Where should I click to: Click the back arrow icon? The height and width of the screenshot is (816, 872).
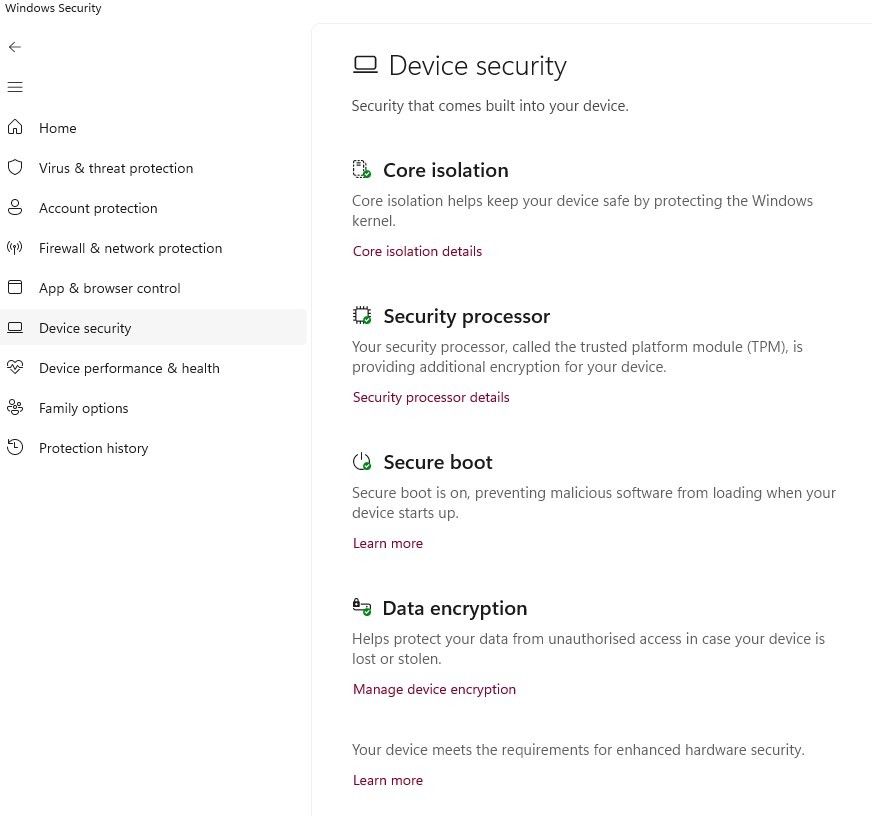click(15, 47)
